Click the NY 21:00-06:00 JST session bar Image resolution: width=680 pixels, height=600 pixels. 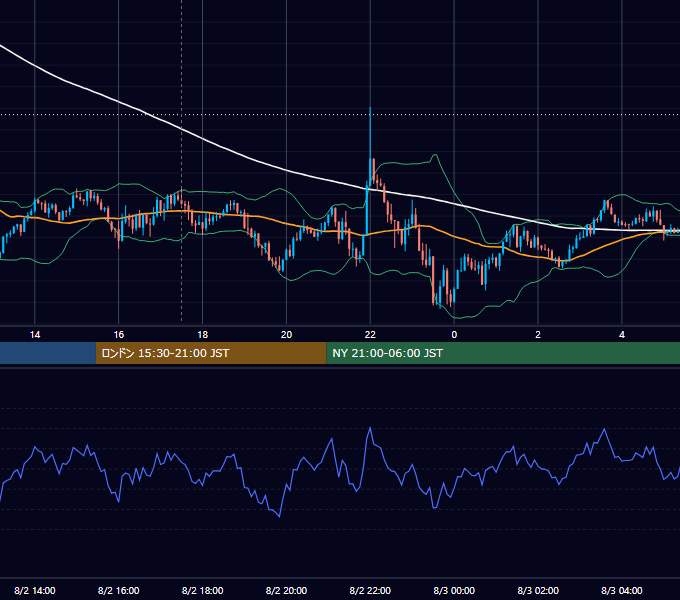tap(503, 353)
